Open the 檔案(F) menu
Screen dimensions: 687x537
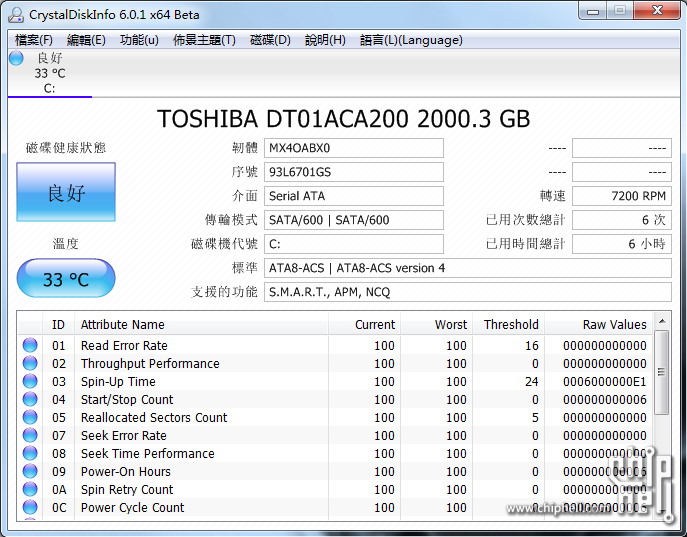pyautogui.click(x=34, y=40)
